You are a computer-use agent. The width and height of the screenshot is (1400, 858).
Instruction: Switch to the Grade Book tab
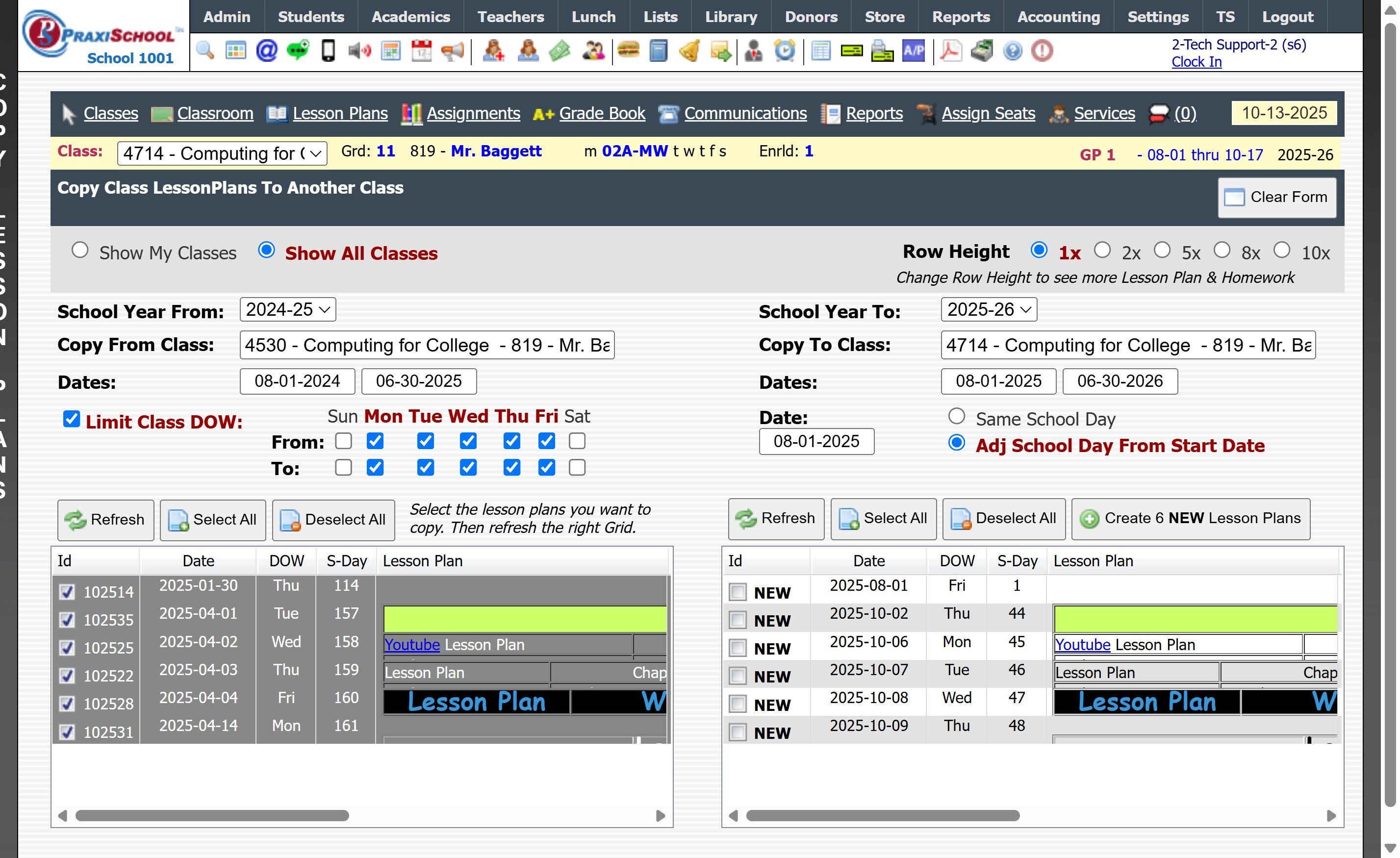tap(602, 114)
